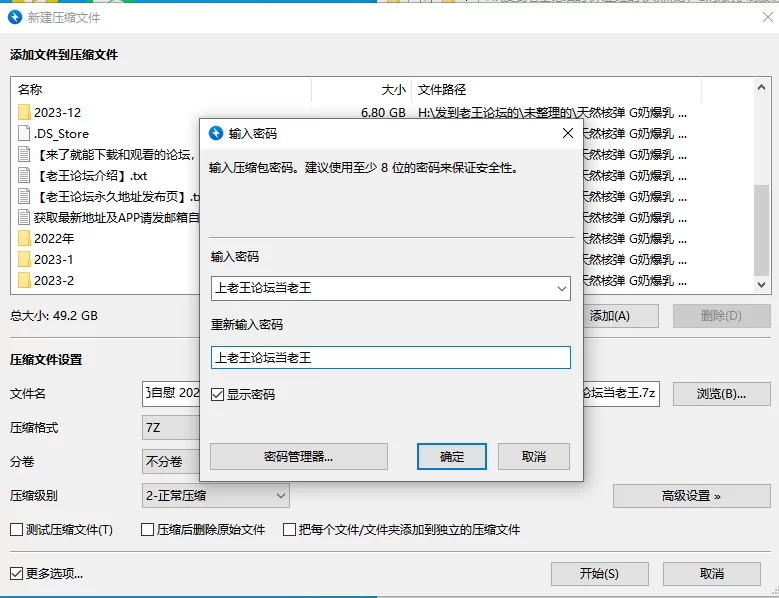Screen dimensions: 779x598
Task: Click the file icon for 老王论坛永久地址发布页
Action: coord(24,196)
